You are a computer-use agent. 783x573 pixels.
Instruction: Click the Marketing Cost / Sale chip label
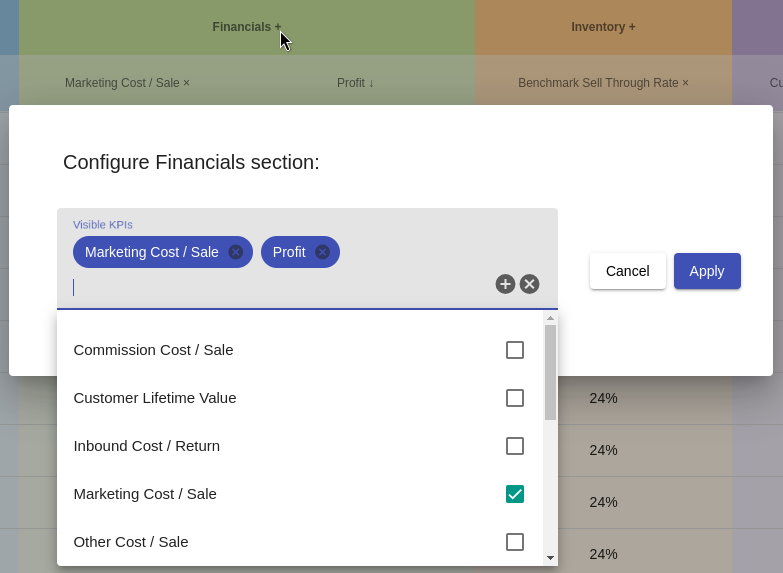tap(152, 252)
